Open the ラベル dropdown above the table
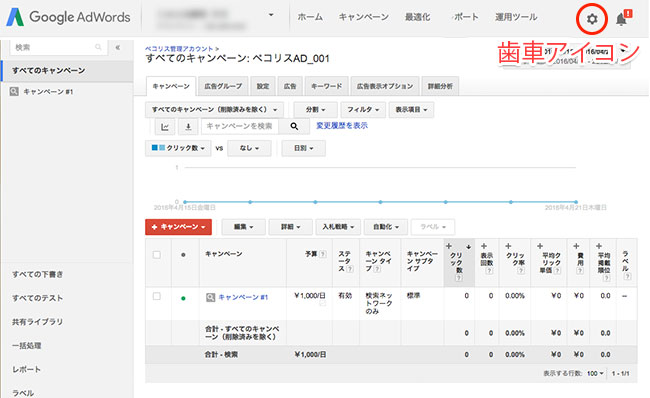The image size is (650, 398). tap(433, 227)
